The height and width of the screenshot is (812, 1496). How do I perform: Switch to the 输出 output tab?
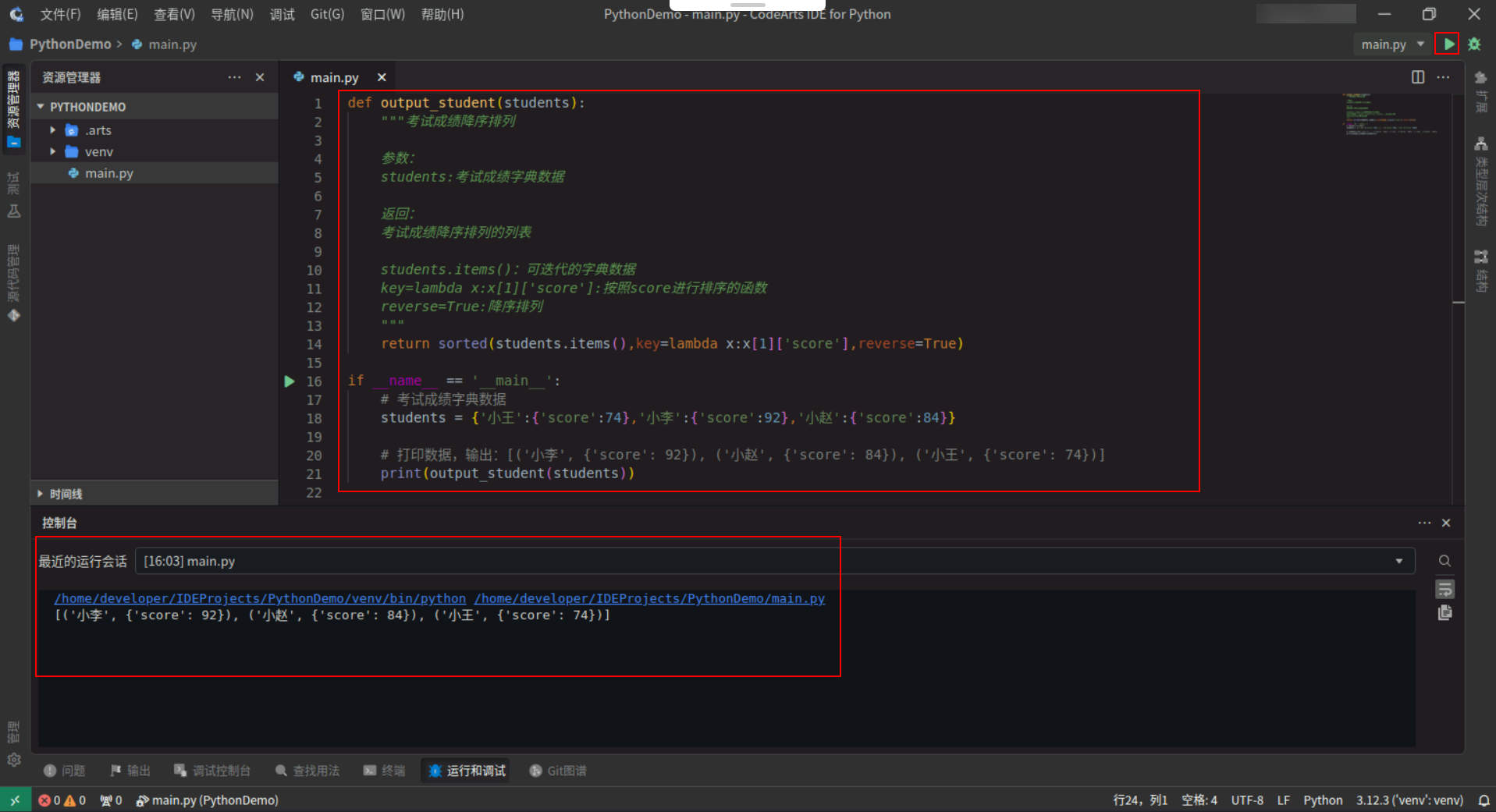(x=130, y=771)
